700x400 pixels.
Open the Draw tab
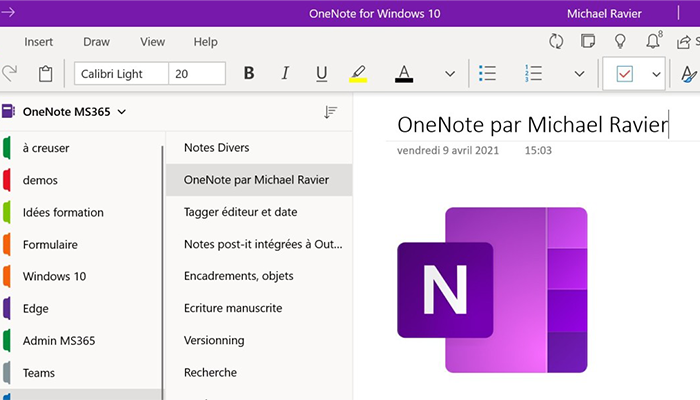click(x=96, y=42)
